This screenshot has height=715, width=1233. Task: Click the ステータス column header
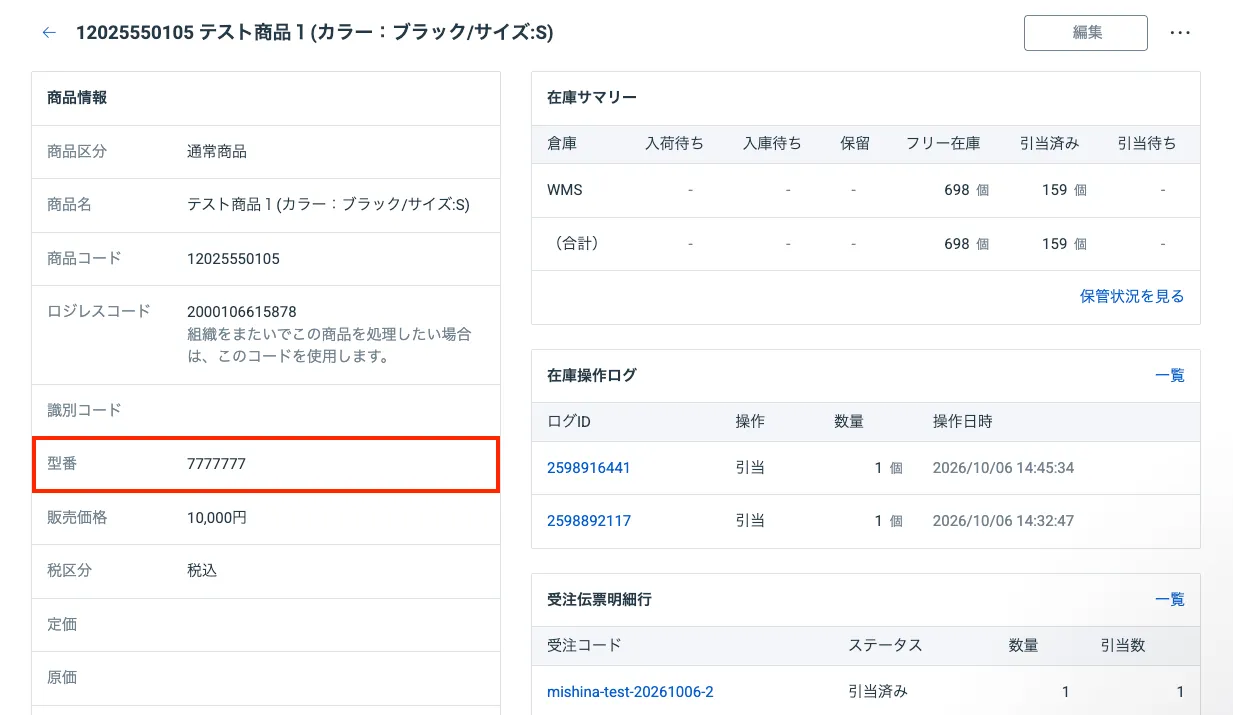click(x=885, y=645)
